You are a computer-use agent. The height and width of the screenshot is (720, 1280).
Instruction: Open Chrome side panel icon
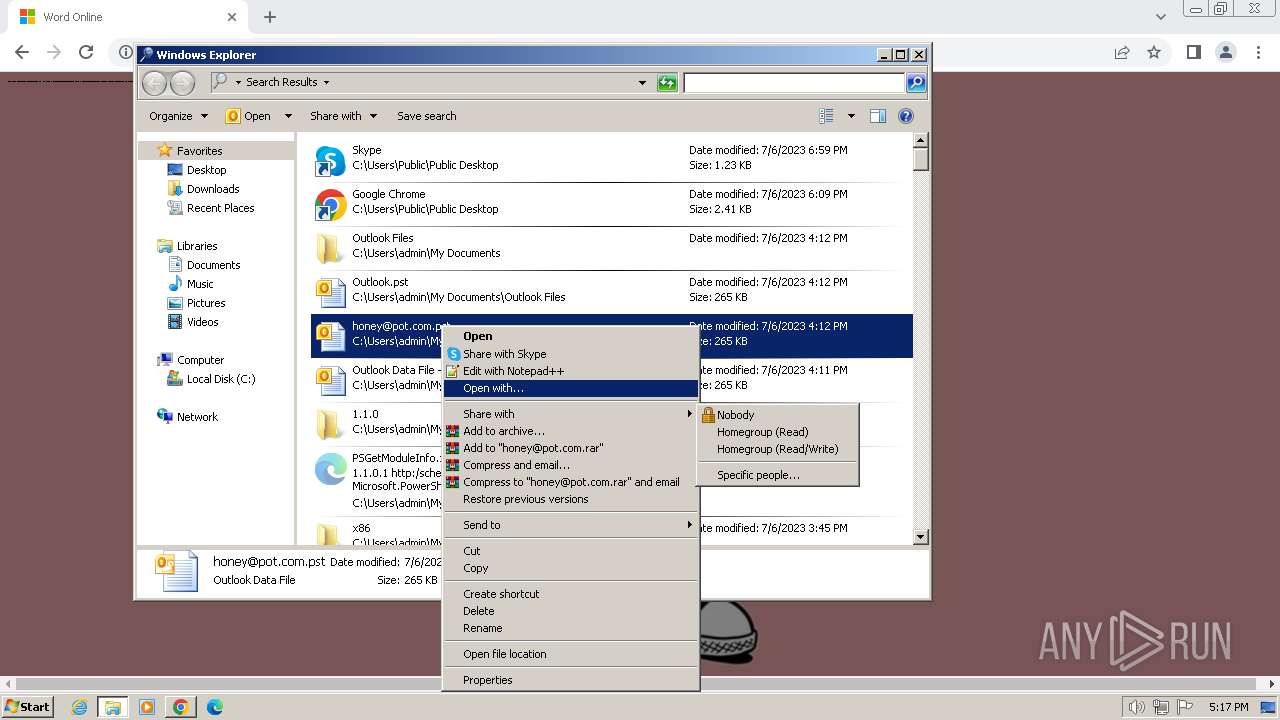[x=1193, y=52]
